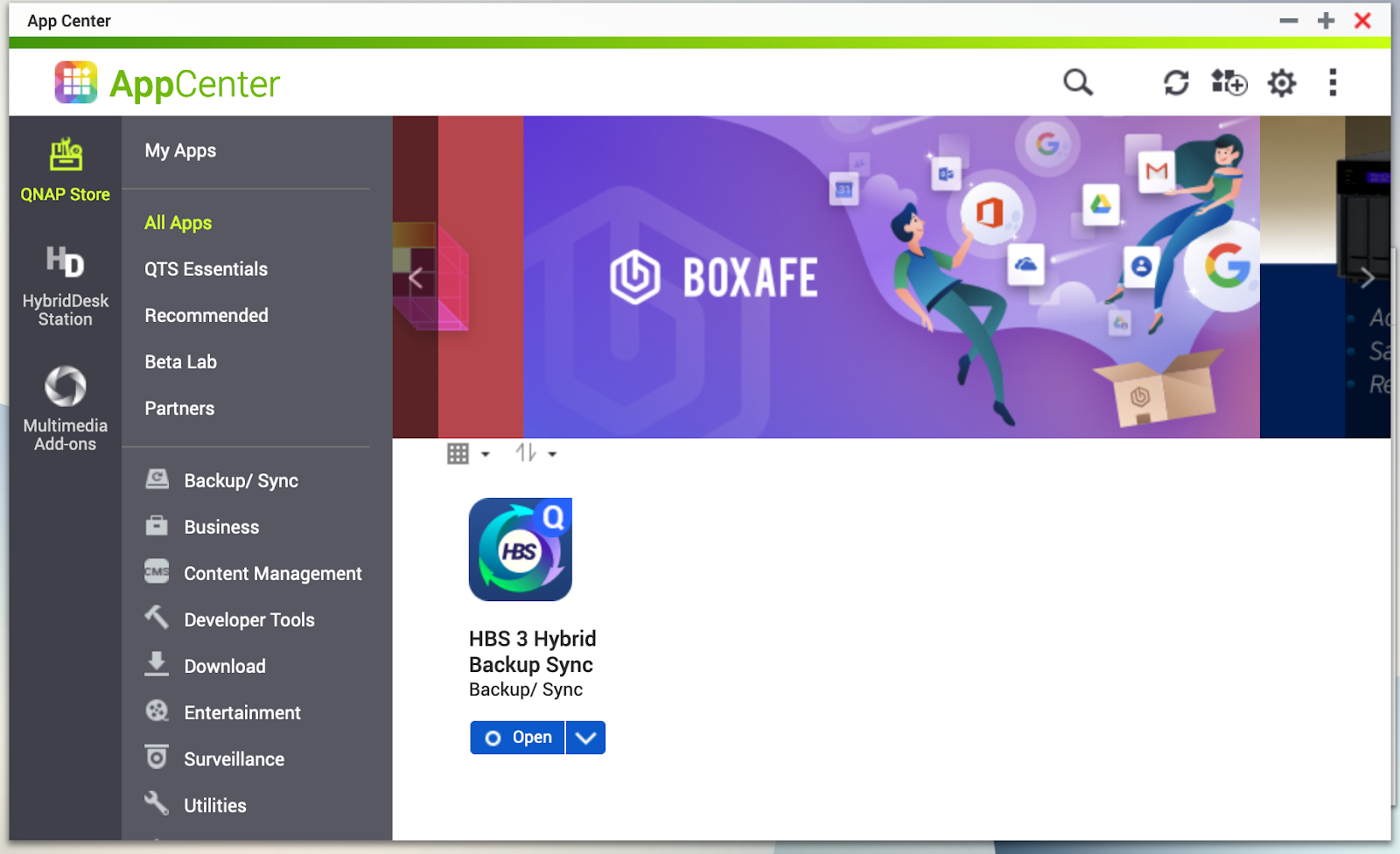Image resolution: width=1400 pixels, height=854 pixels.
Task: Open HBS 3 Hybrid Backup Sync title
Action: click(x=532, y=651)
